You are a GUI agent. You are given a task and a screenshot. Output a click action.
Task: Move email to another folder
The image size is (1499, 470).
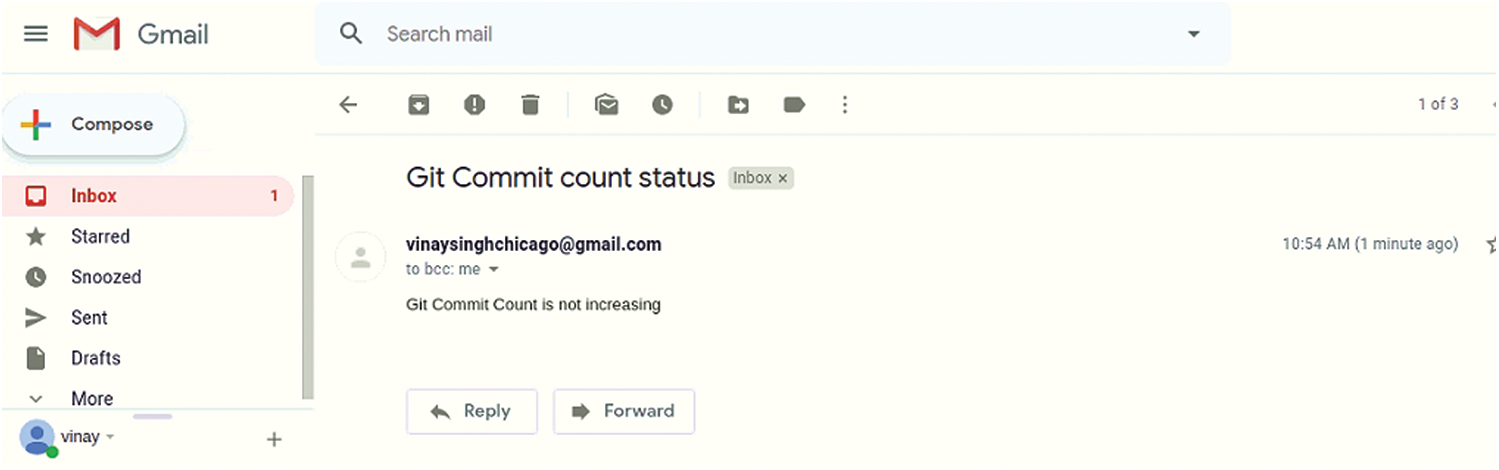tap(738, 105)
